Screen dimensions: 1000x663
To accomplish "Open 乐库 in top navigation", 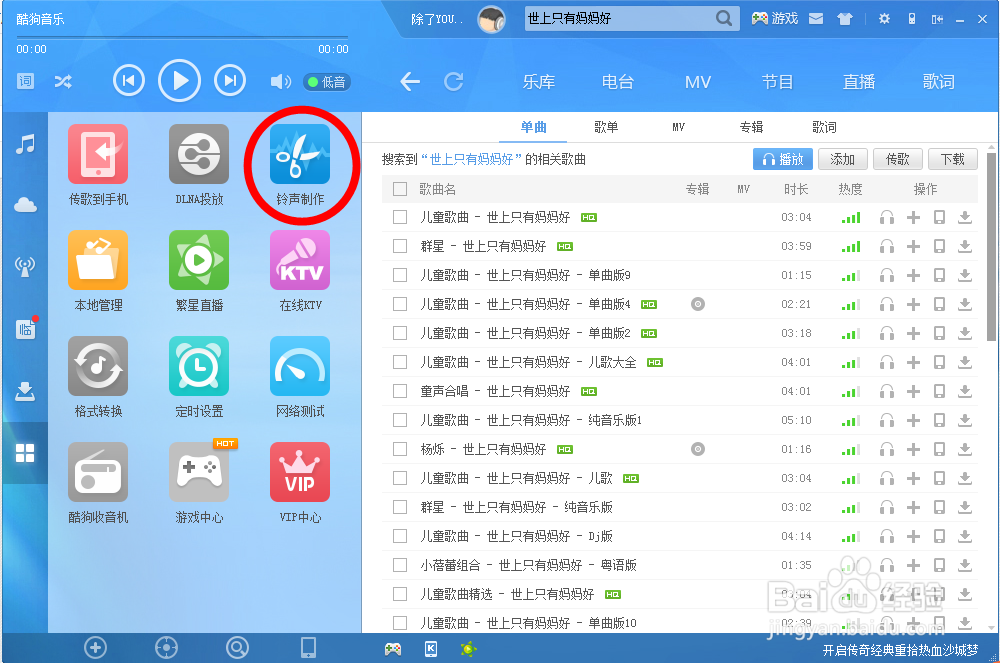I will pyautogui.click(x=538, y=82).
